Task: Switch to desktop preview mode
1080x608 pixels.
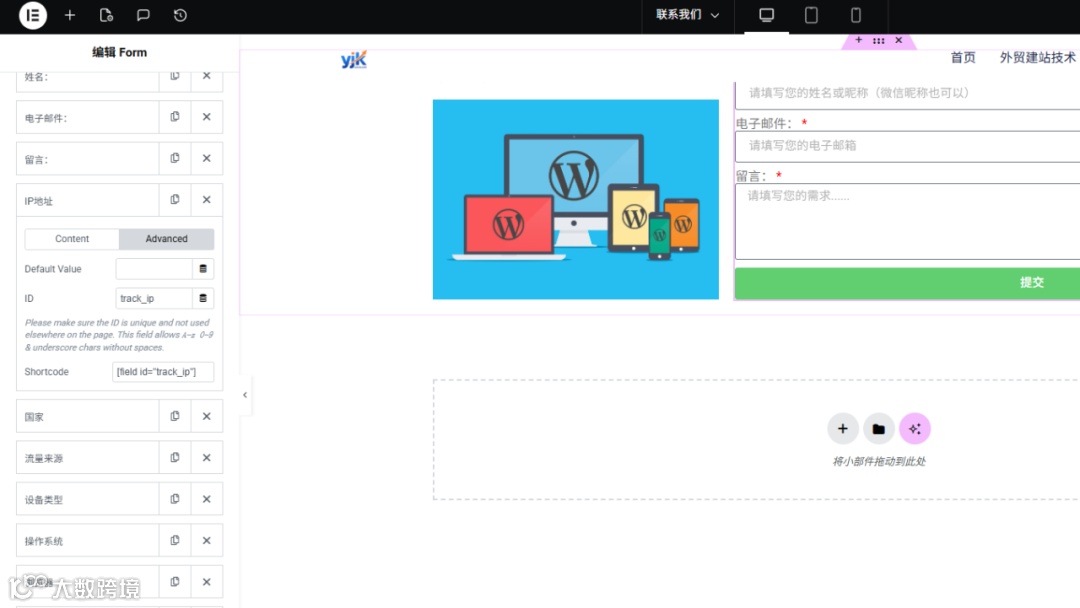Action: click(767, 15)
